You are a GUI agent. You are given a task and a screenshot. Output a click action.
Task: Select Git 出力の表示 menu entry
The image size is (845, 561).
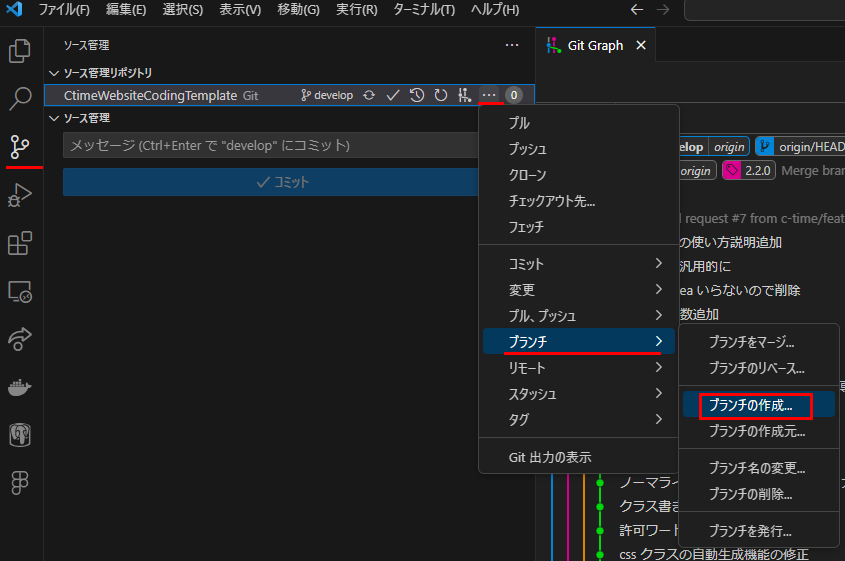(578, 458)
